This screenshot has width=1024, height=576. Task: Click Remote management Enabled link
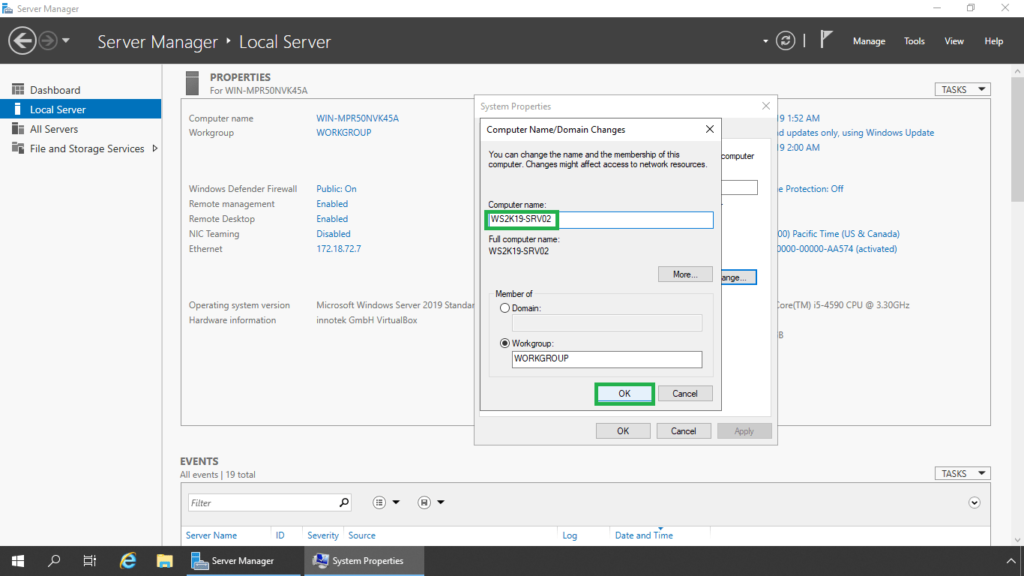coord(332,204)
